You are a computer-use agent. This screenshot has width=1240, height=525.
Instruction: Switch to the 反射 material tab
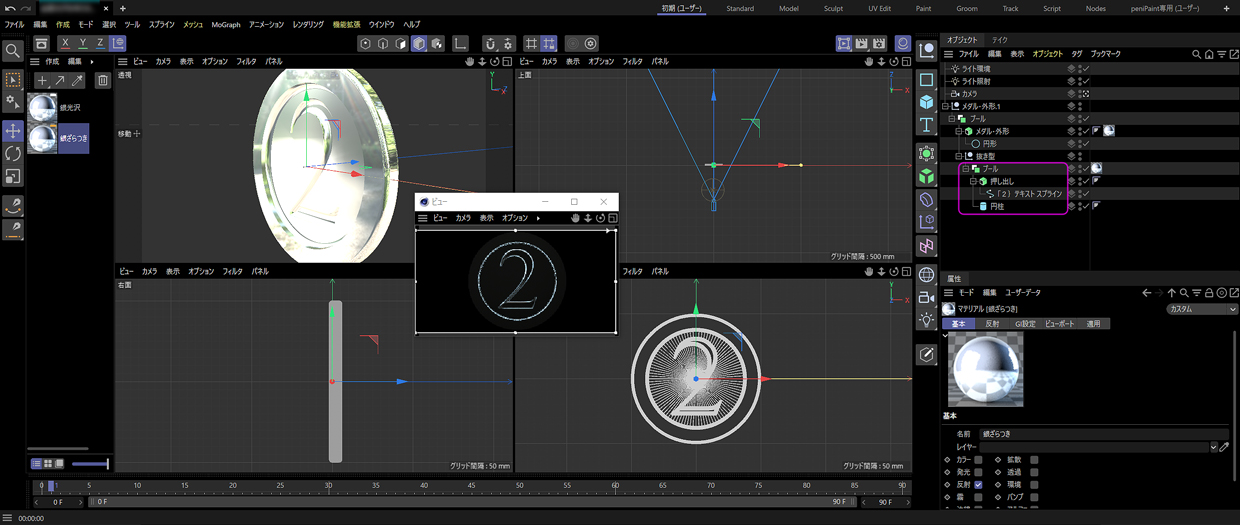pyautogui.click(x=992, y=324)
